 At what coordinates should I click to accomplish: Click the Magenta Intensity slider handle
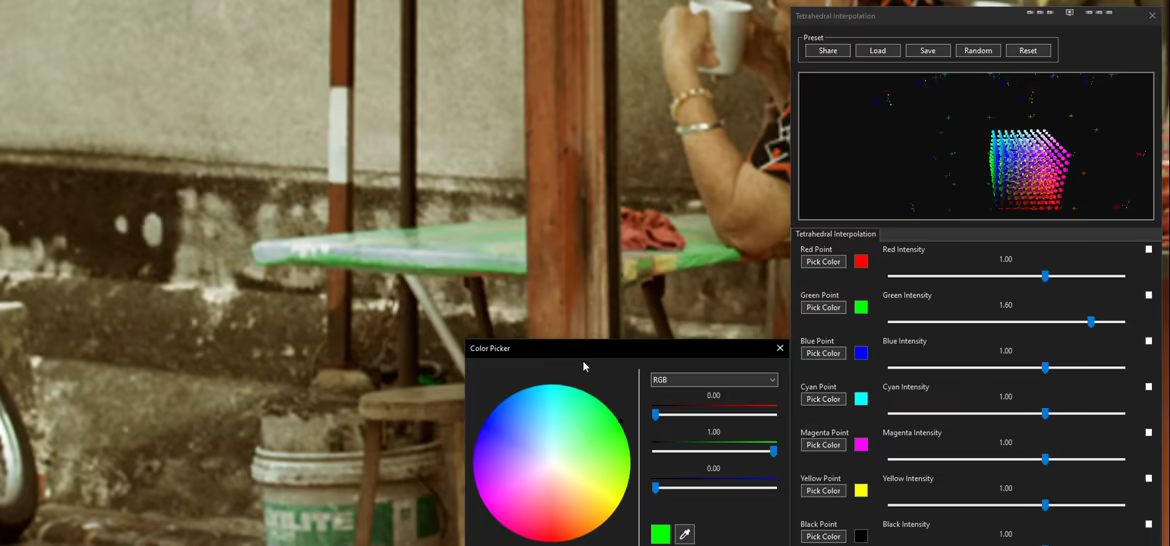pos(1045,459)
